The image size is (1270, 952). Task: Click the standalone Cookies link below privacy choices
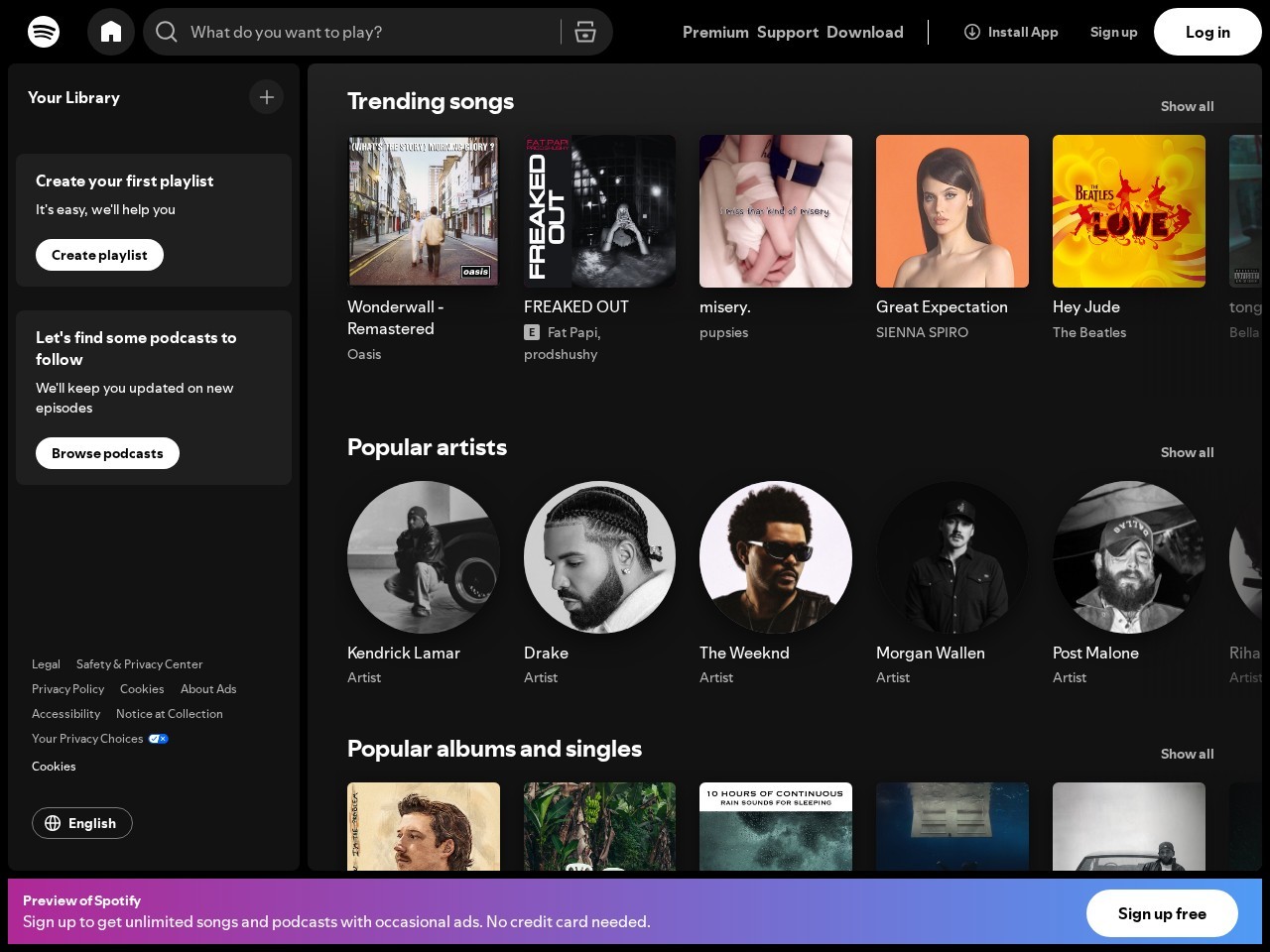click(54, 767)
